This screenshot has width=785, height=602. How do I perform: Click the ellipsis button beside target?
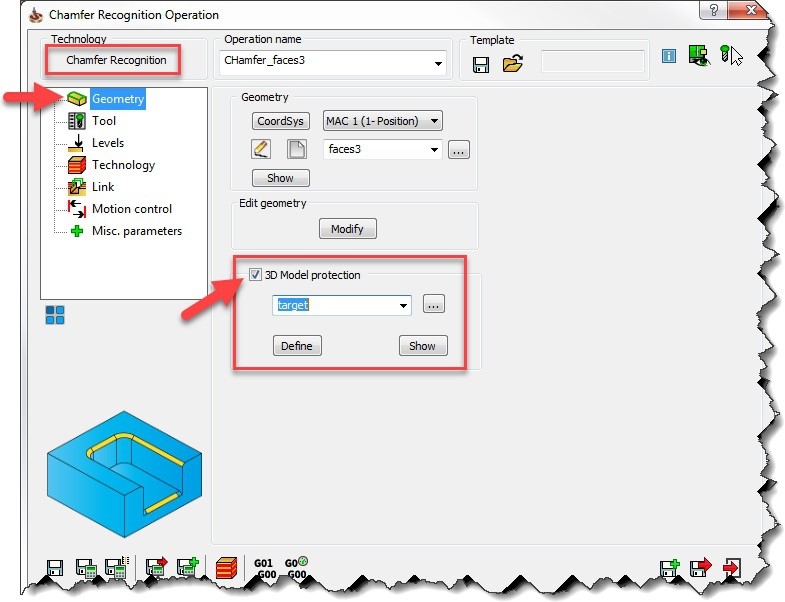(x=434, y=304)
